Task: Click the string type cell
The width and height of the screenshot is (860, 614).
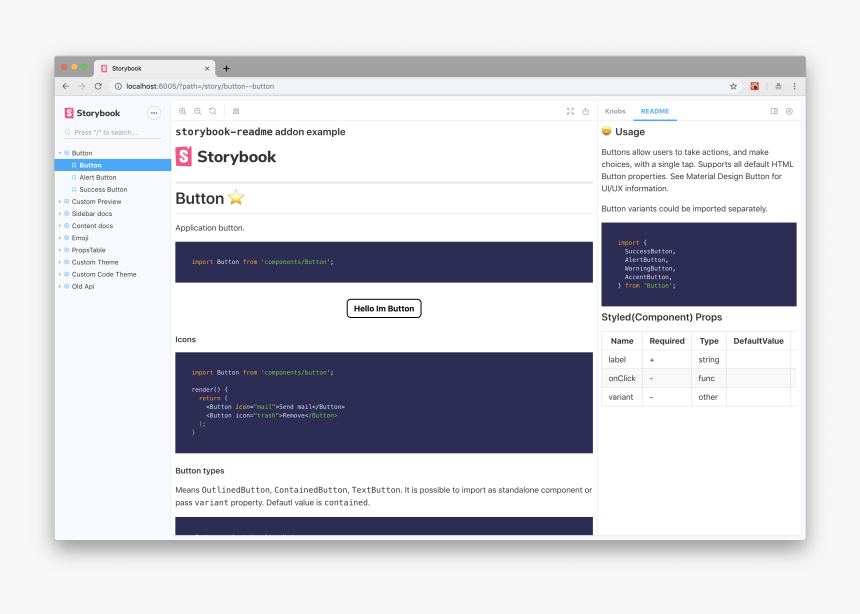Action: pos(709,359)
